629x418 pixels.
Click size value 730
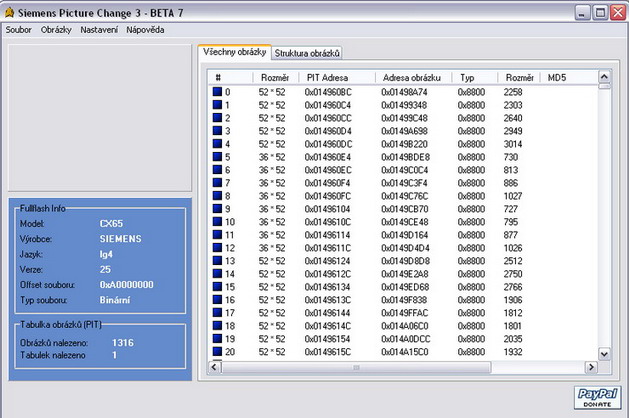pyautogui.click(x=511, y=157)
